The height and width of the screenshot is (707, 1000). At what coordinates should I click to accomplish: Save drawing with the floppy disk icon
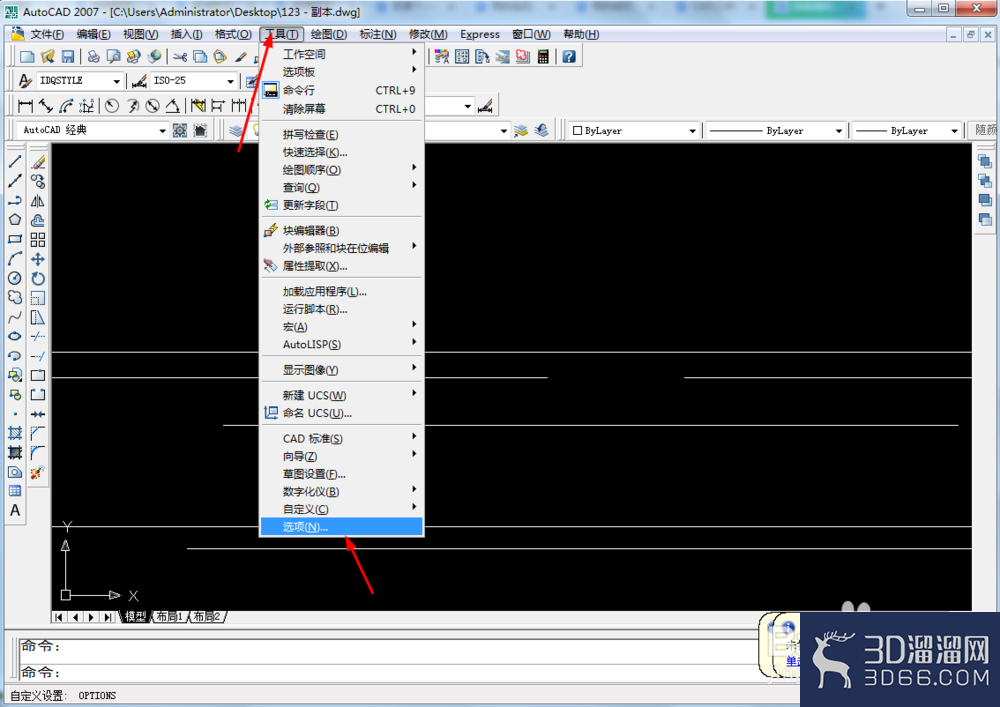tap(67, 57)
